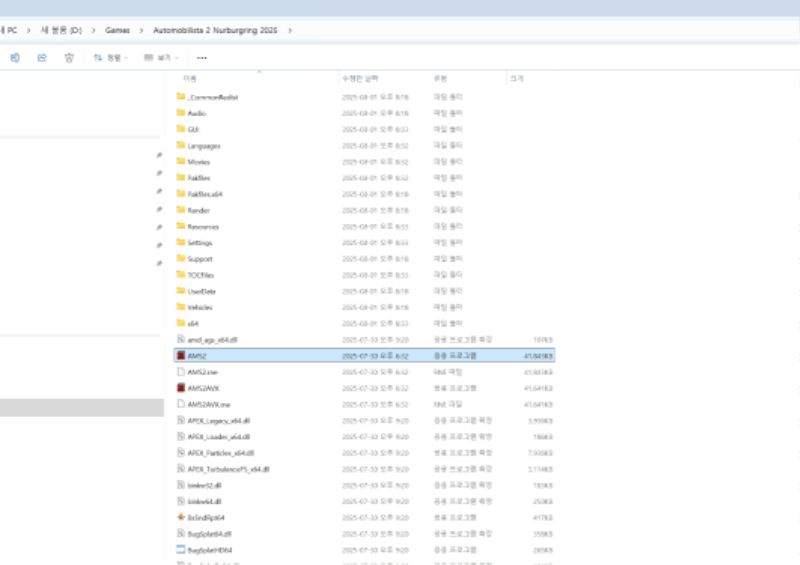Select the _CommonRedist folder icon
Viewport: 800px width, 565px height.
click(181, 96)
